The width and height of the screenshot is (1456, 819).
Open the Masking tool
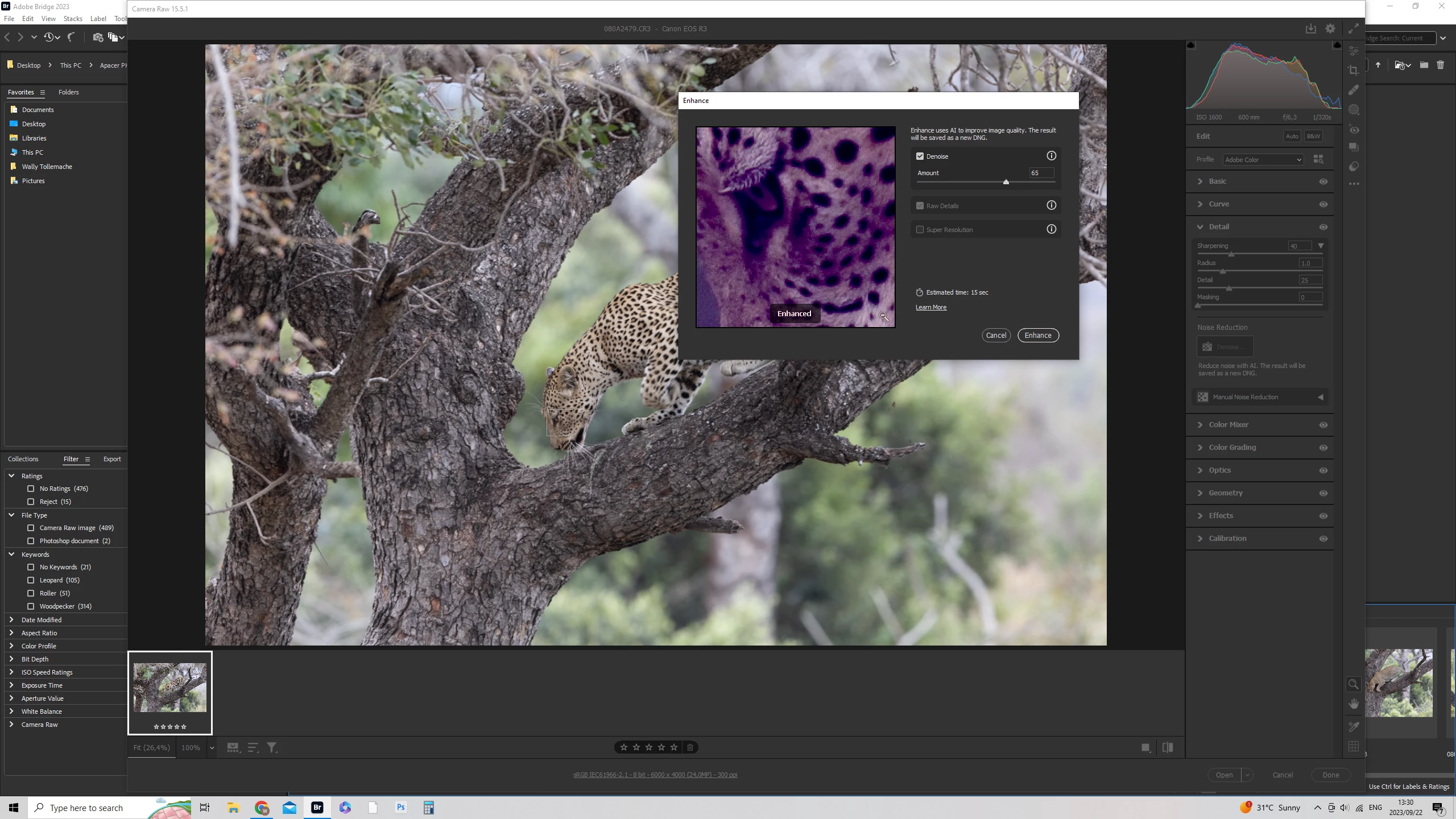1354,110
